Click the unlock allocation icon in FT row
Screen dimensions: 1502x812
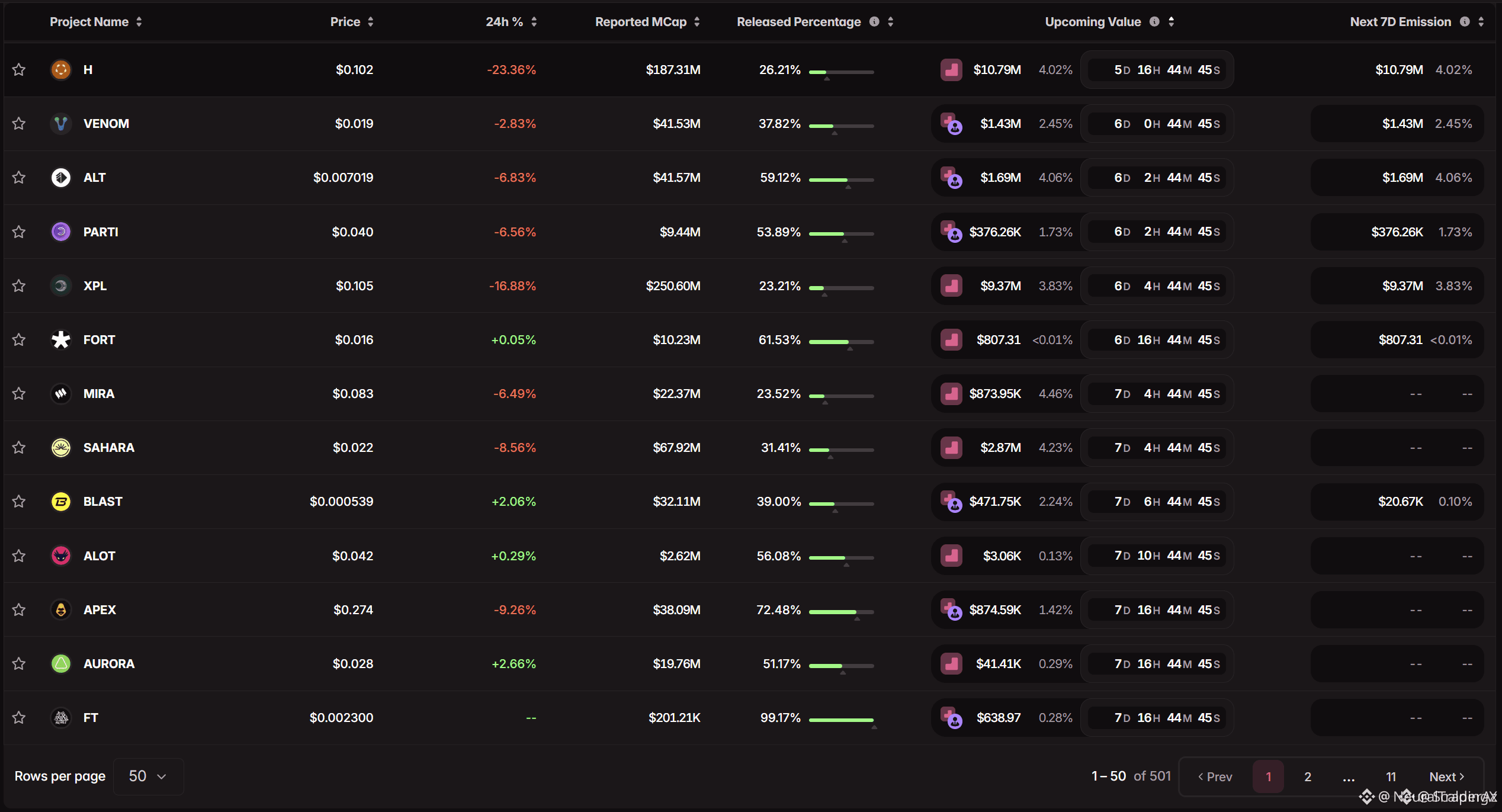(x=951, y=718)
